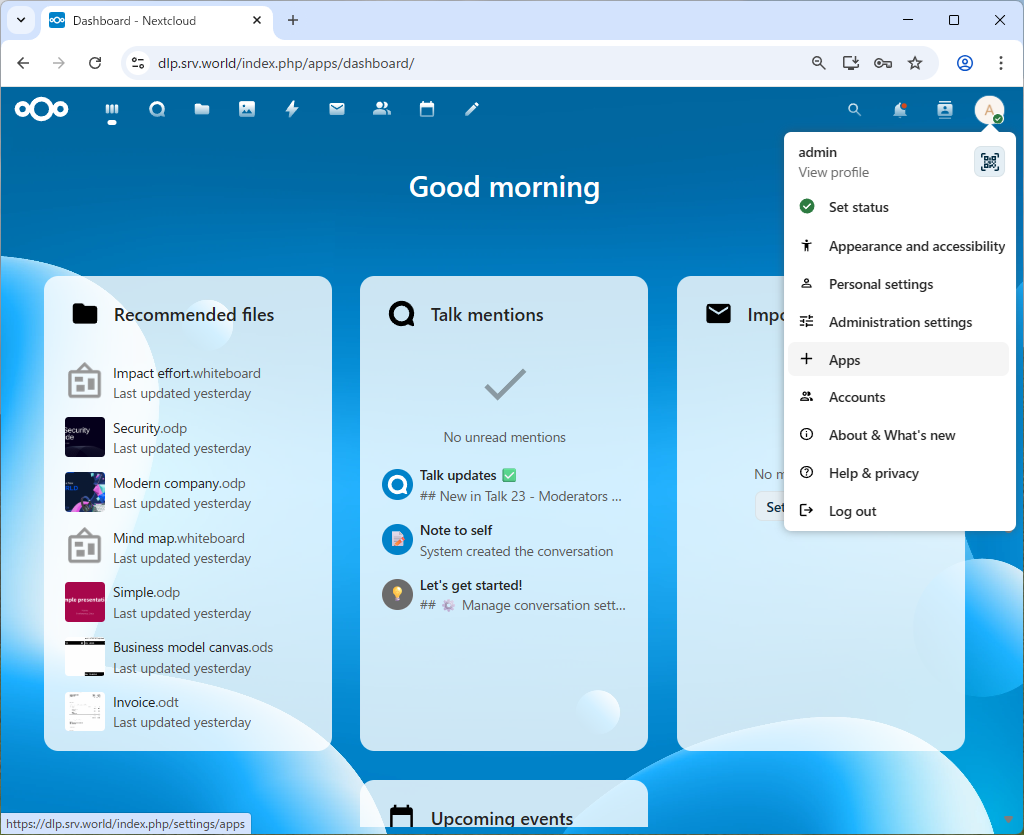Click the browser back arrow

(24, 63)
